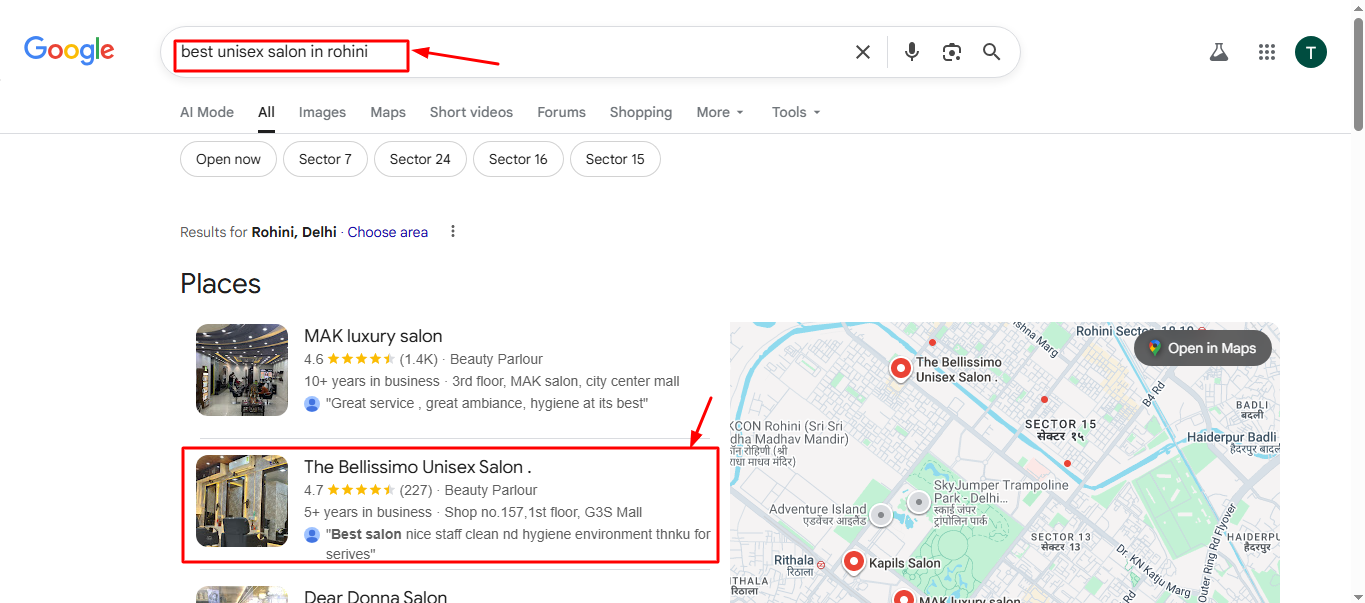
Task: Clear the search box with X icon
Action: [862, 52]
